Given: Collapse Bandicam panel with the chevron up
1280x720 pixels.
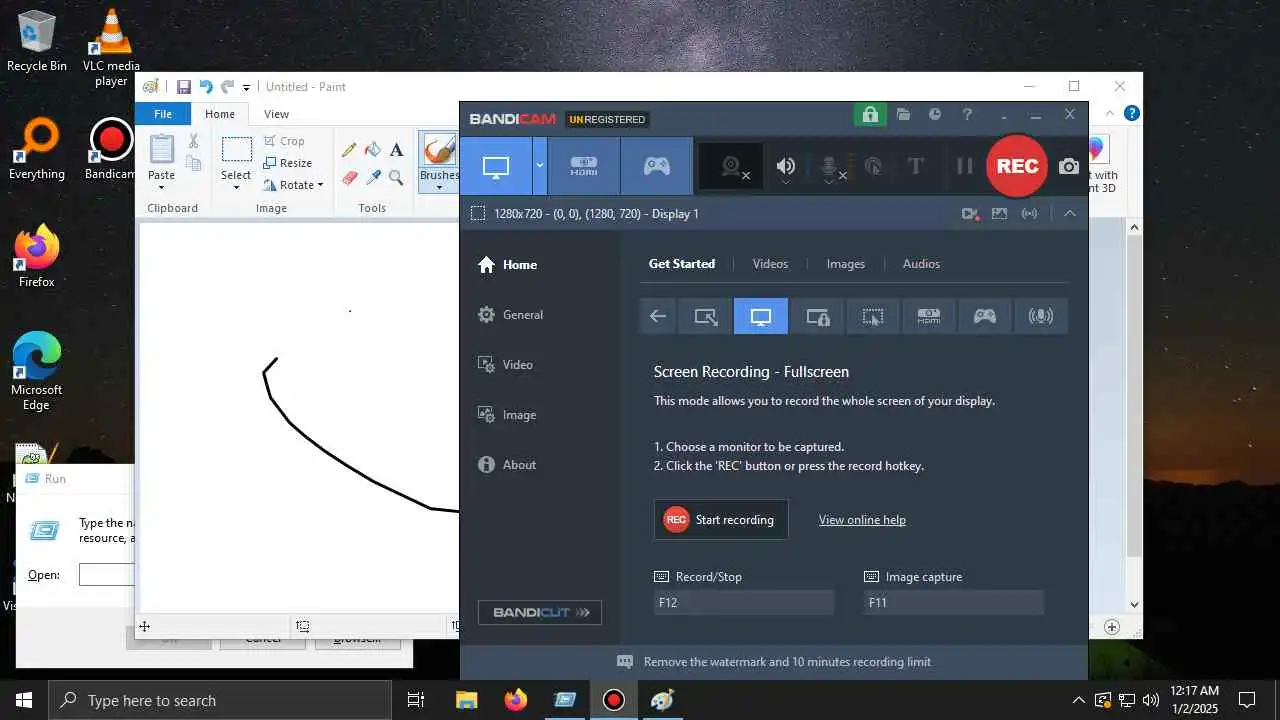Looking at the screenshot, I should tap(1070, 213).
